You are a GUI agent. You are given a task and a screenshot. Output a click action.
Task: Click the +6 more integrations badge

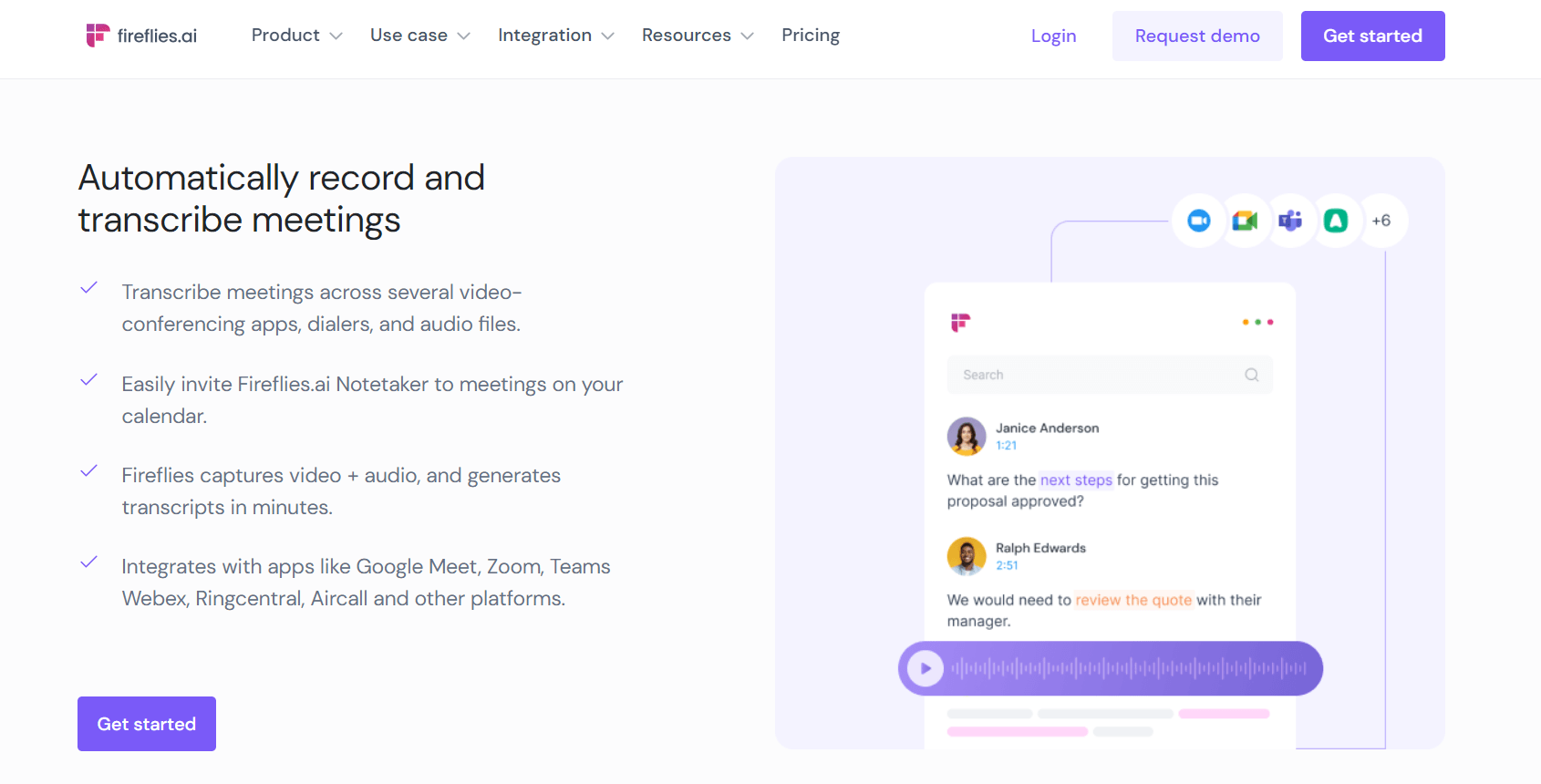1381,221
